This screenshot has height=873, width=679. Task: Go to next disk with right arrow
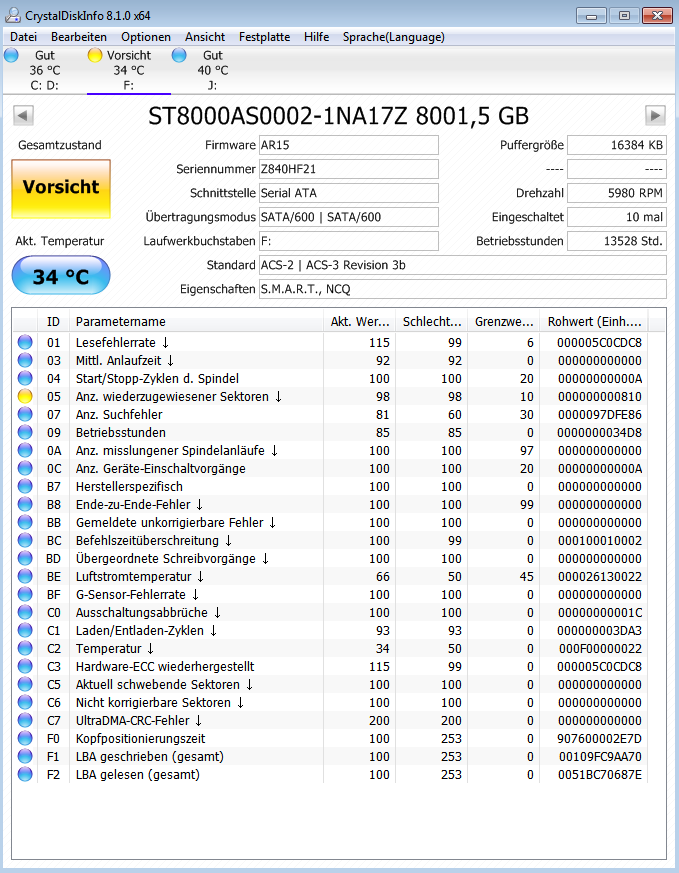click(x=655, y=116)
